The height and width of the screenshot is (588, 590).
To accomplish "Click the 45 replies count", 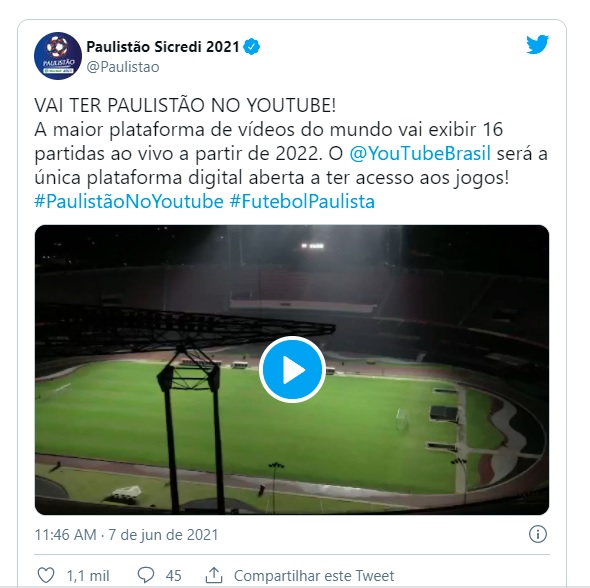I will point(173,576).
